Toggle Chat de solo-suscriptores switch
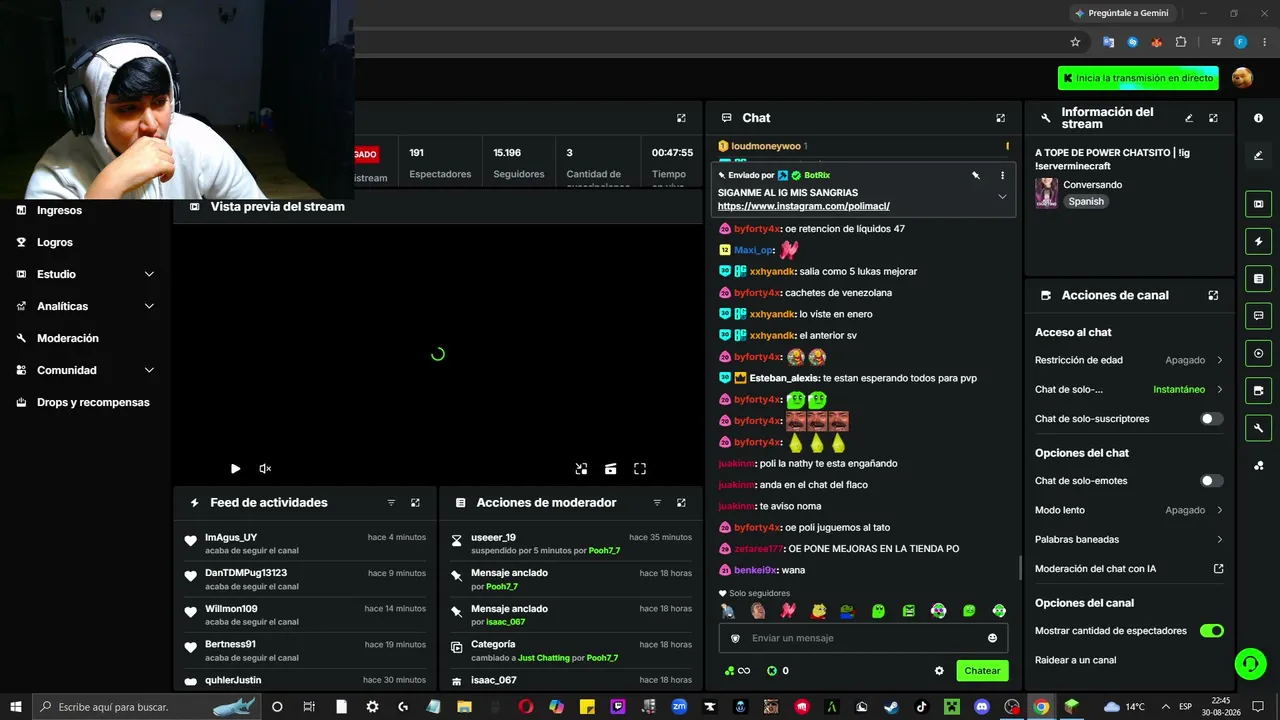The image size is (1280, 720). click(1211, 419)
